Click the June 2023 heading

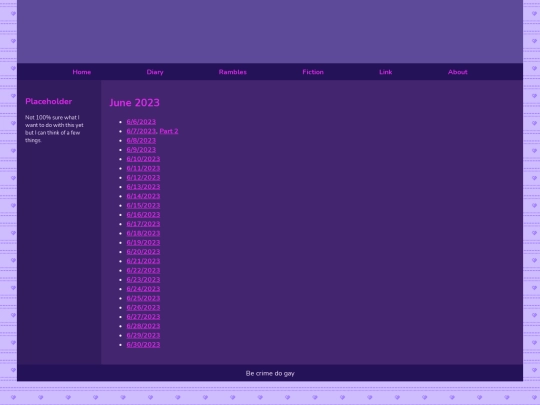click(135, 103)
